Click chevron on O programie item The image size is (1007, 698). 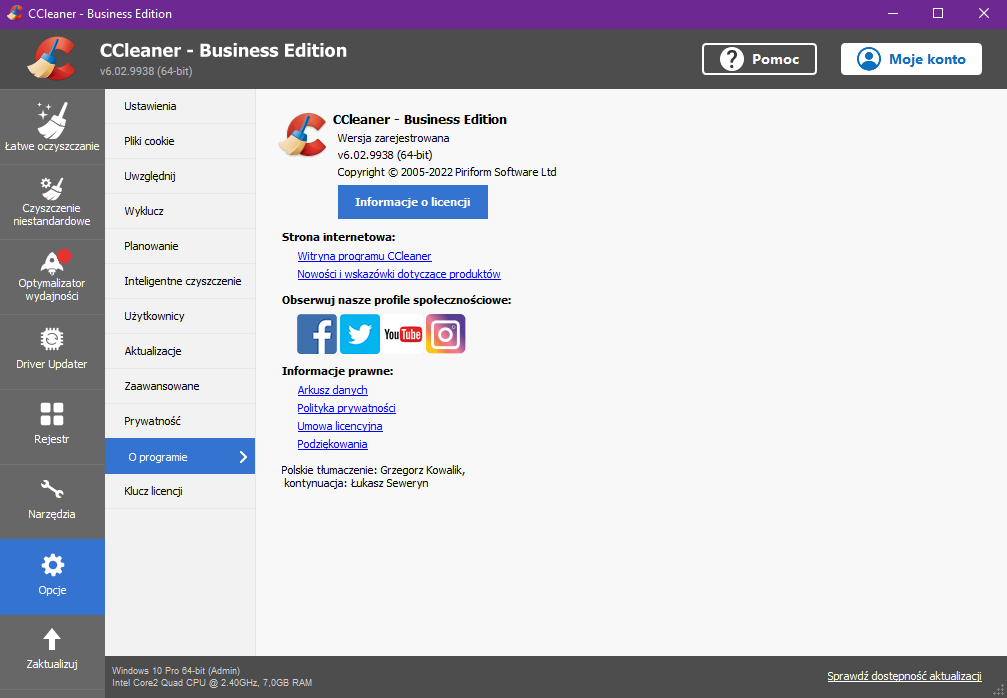(243, 457)
